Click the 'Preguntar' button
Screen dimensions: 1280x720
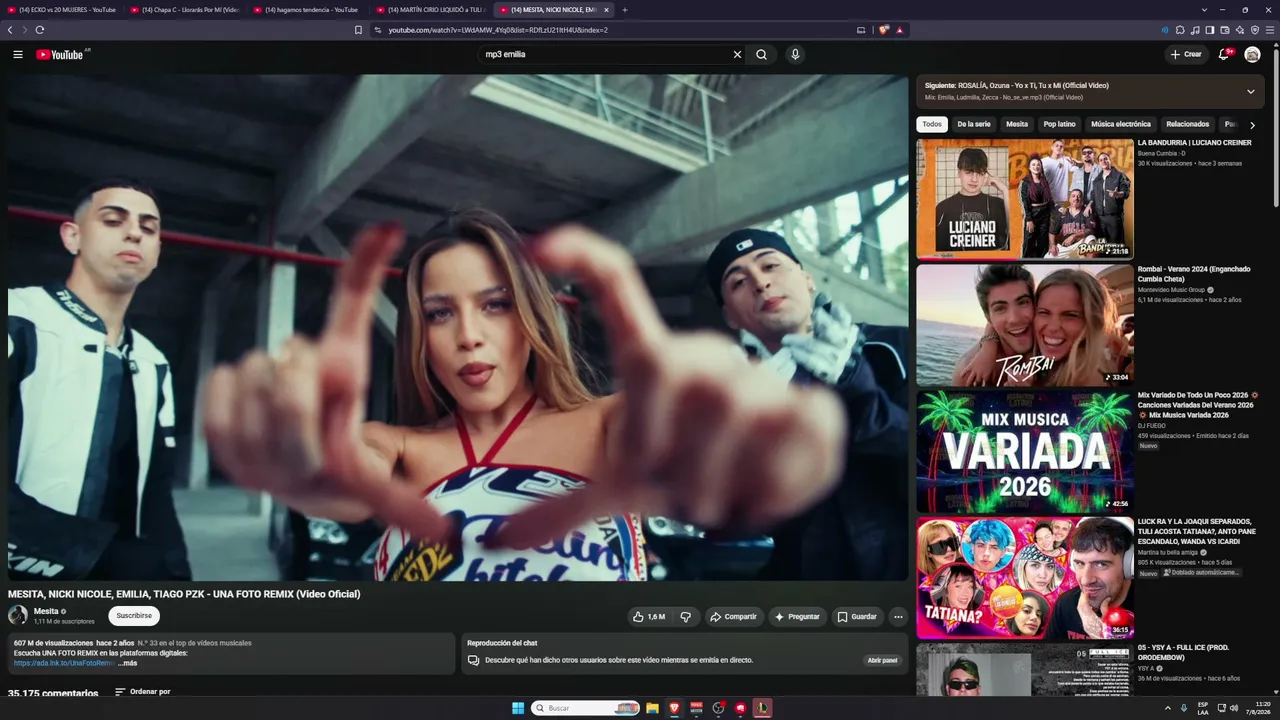point(797,617)
